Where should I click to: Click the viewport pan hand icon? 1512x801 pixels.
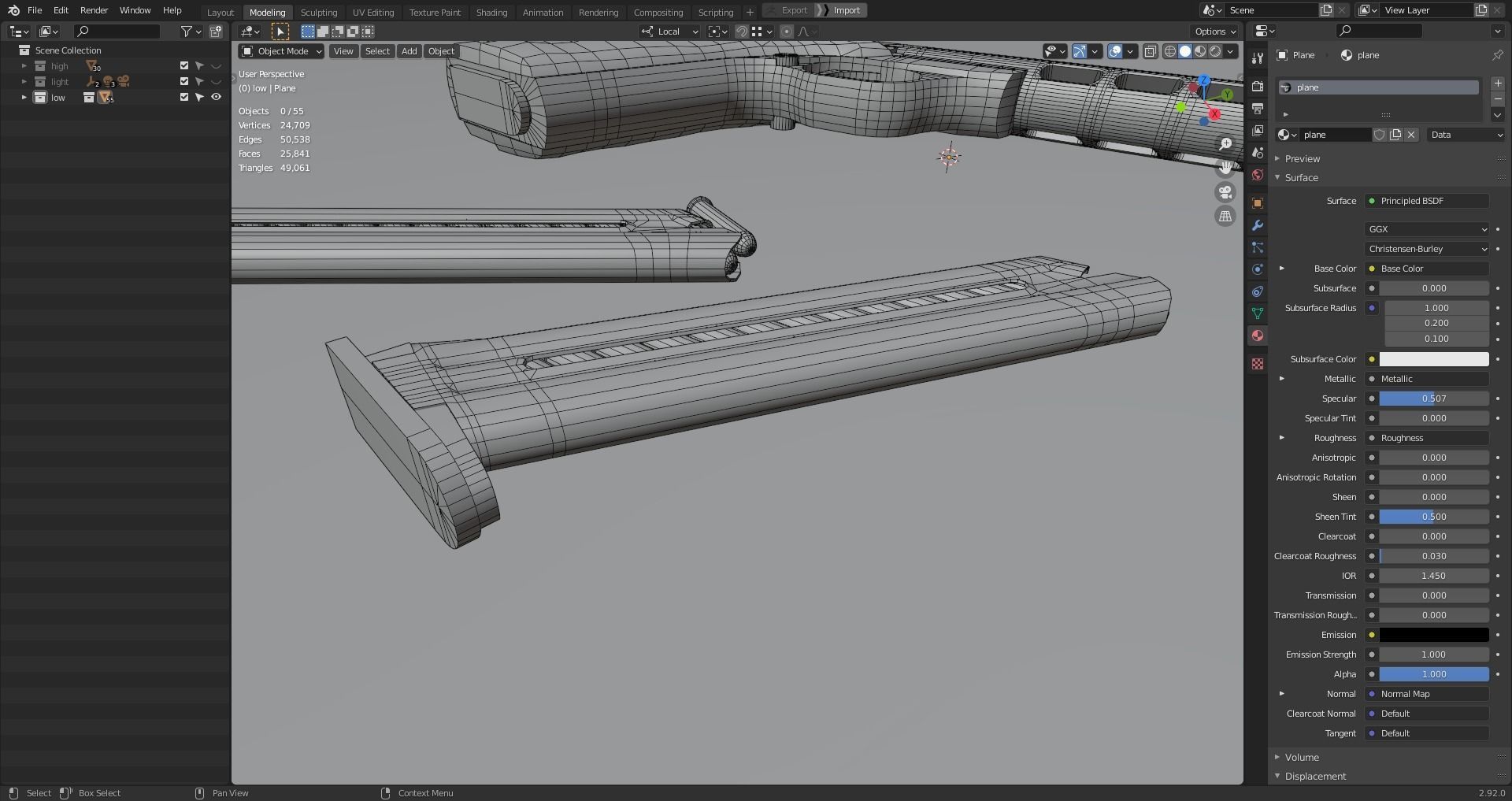(1225, 168)
